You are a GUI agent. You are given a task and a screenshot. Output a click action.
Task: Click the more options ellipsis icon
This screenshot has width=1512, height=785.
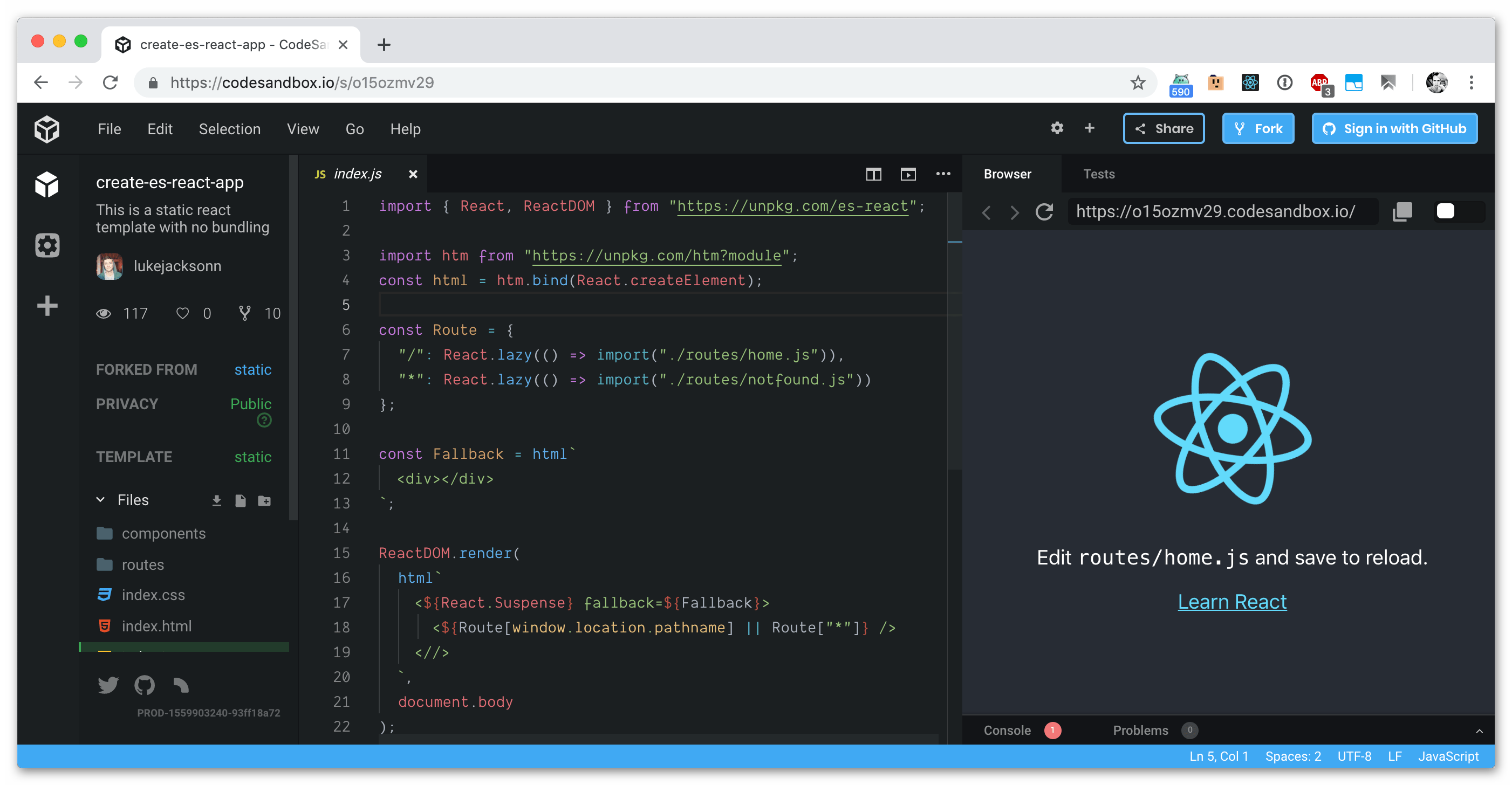tap(943, 173)
